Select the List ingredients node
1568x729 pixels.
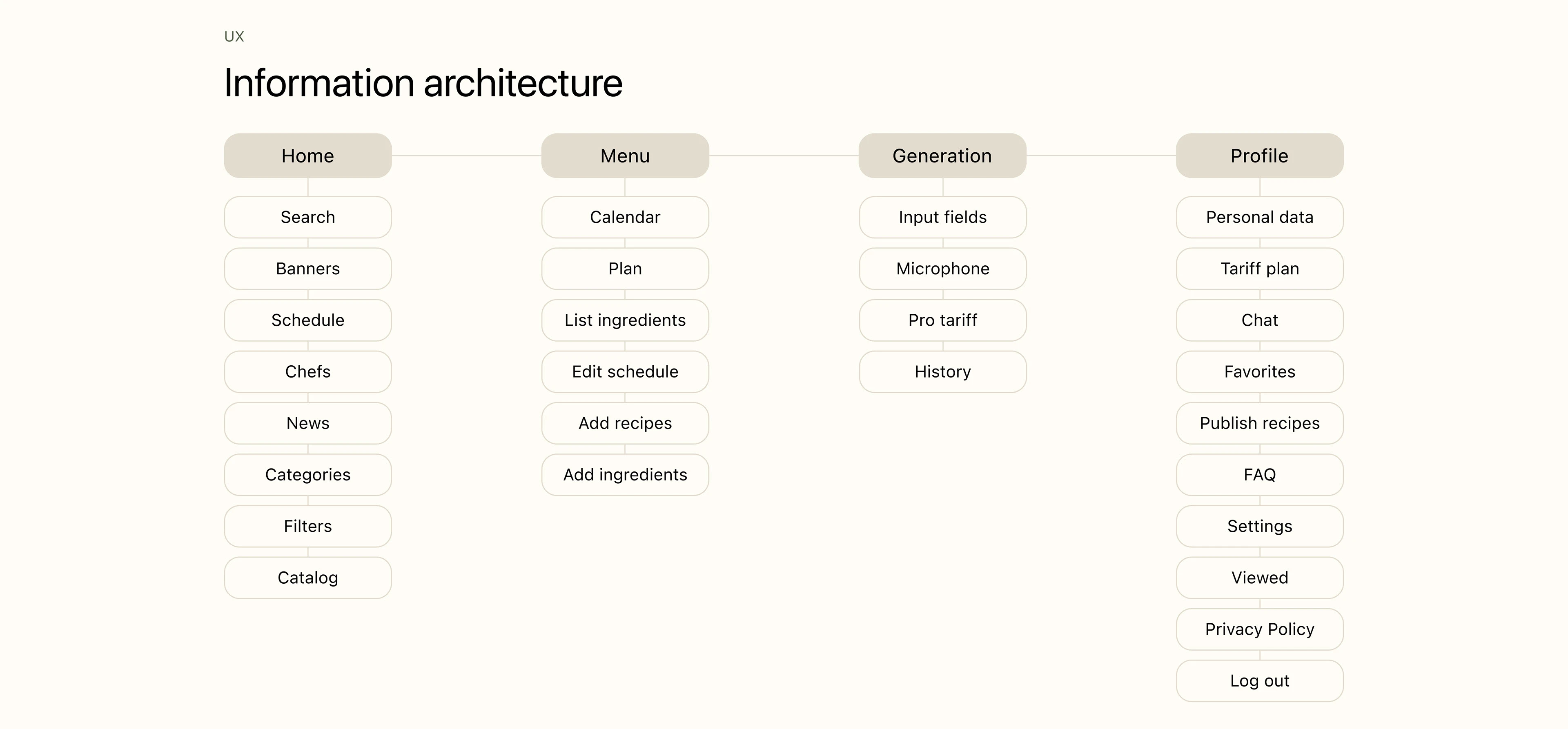[624, 320]
